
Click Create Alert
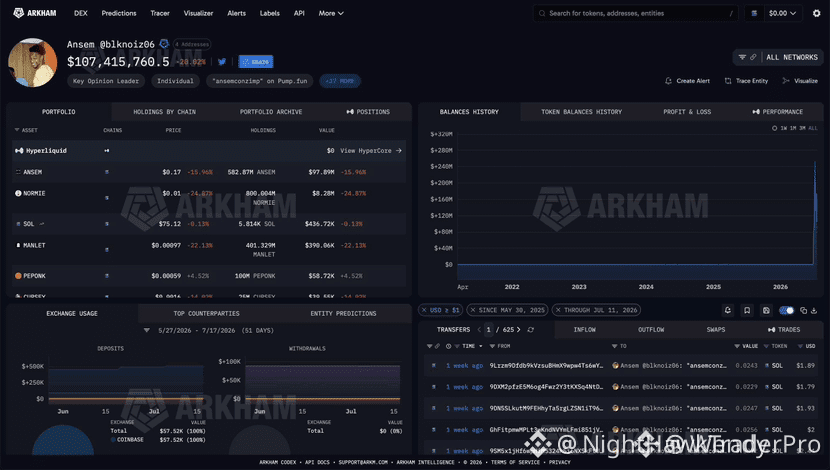[688, 81]
